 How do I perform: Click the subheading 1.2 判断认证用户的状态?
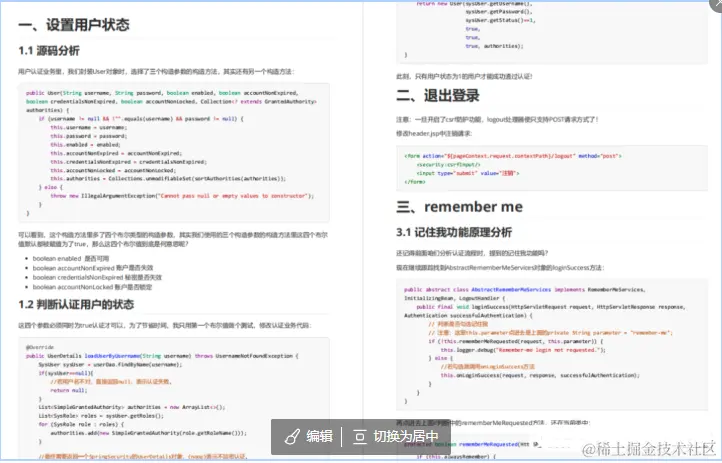(x=76, y=305)
